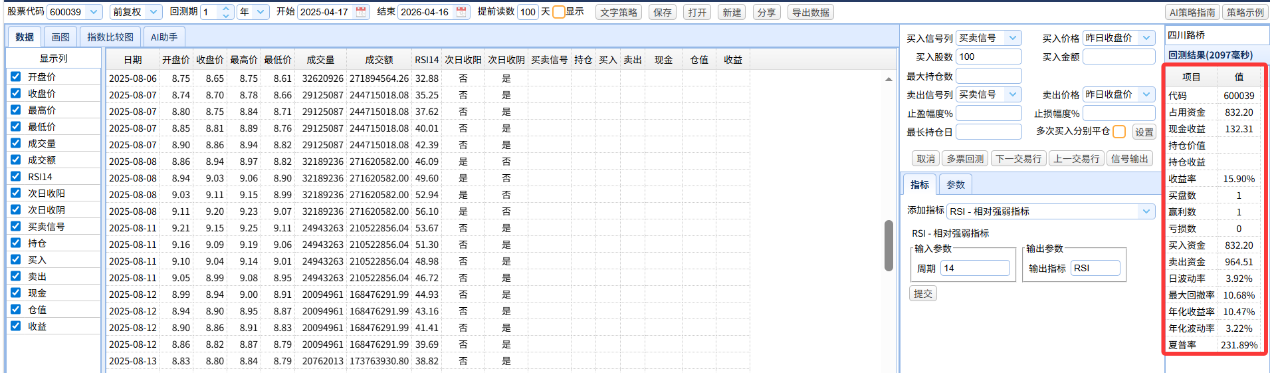Toggle the 收盘价 column checkbox
Image resolution: width=1270 pixels, height=373 pixels.
coord(15,93)
